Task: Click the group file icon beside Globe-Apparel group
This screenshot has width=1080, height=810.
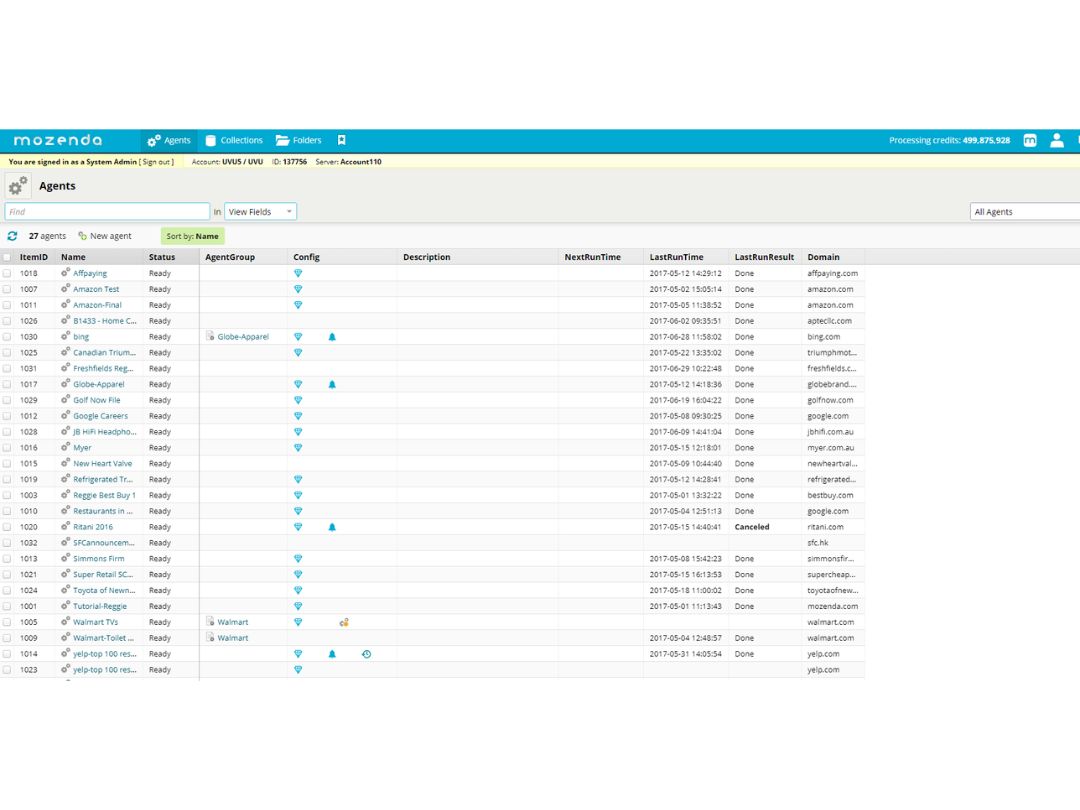Action: tap(210, 336)
